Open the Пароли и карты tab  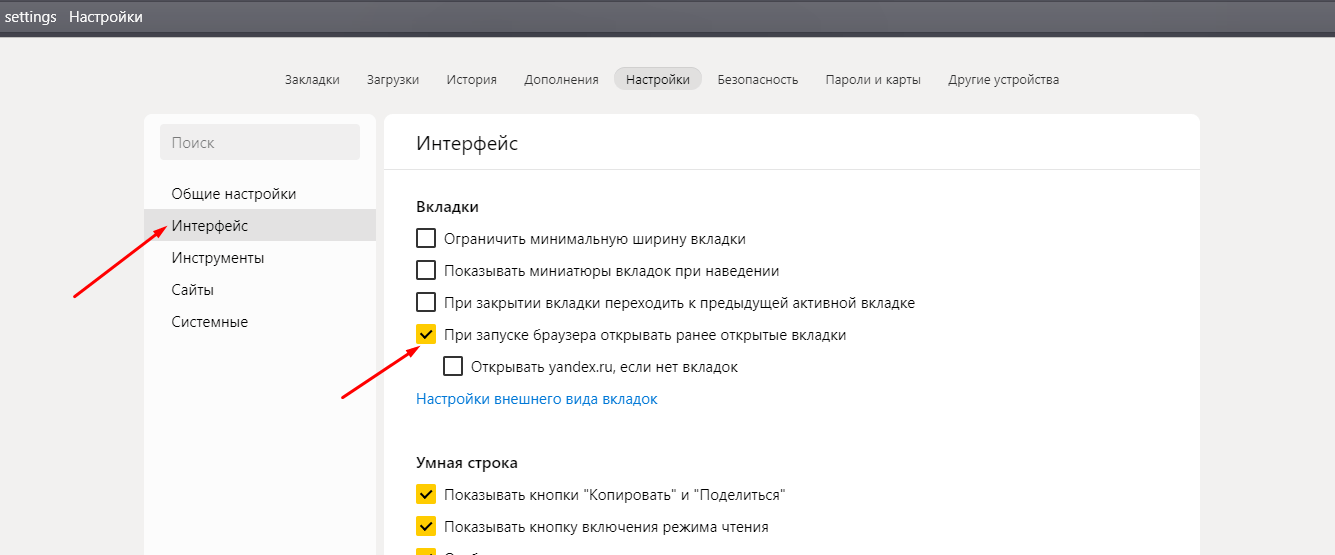(872, 80)
